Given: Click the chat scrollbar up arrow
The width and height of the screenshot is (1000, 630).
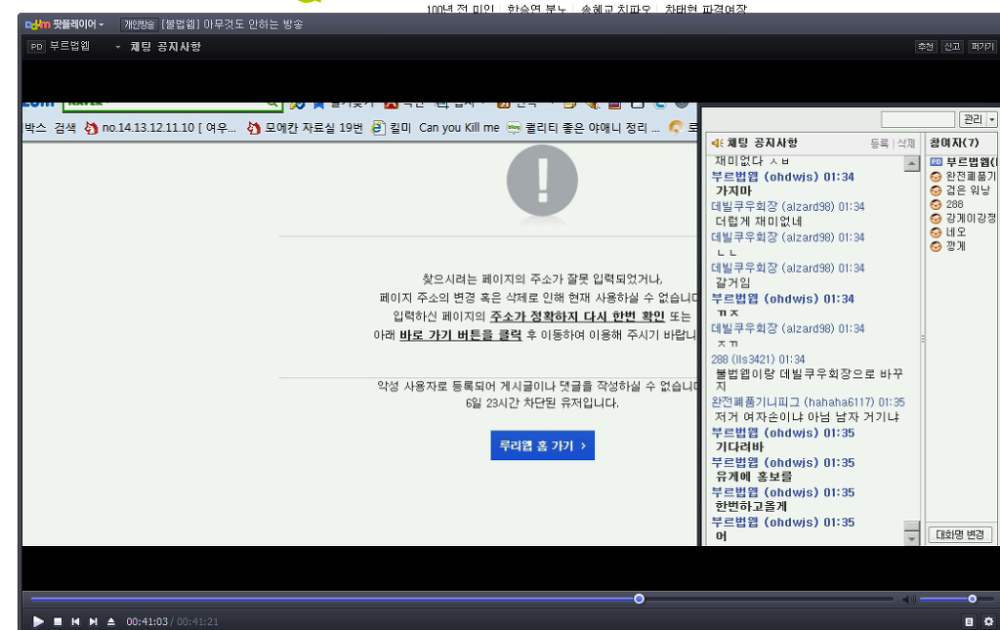Looking at the screenshot, I should 911,165.
